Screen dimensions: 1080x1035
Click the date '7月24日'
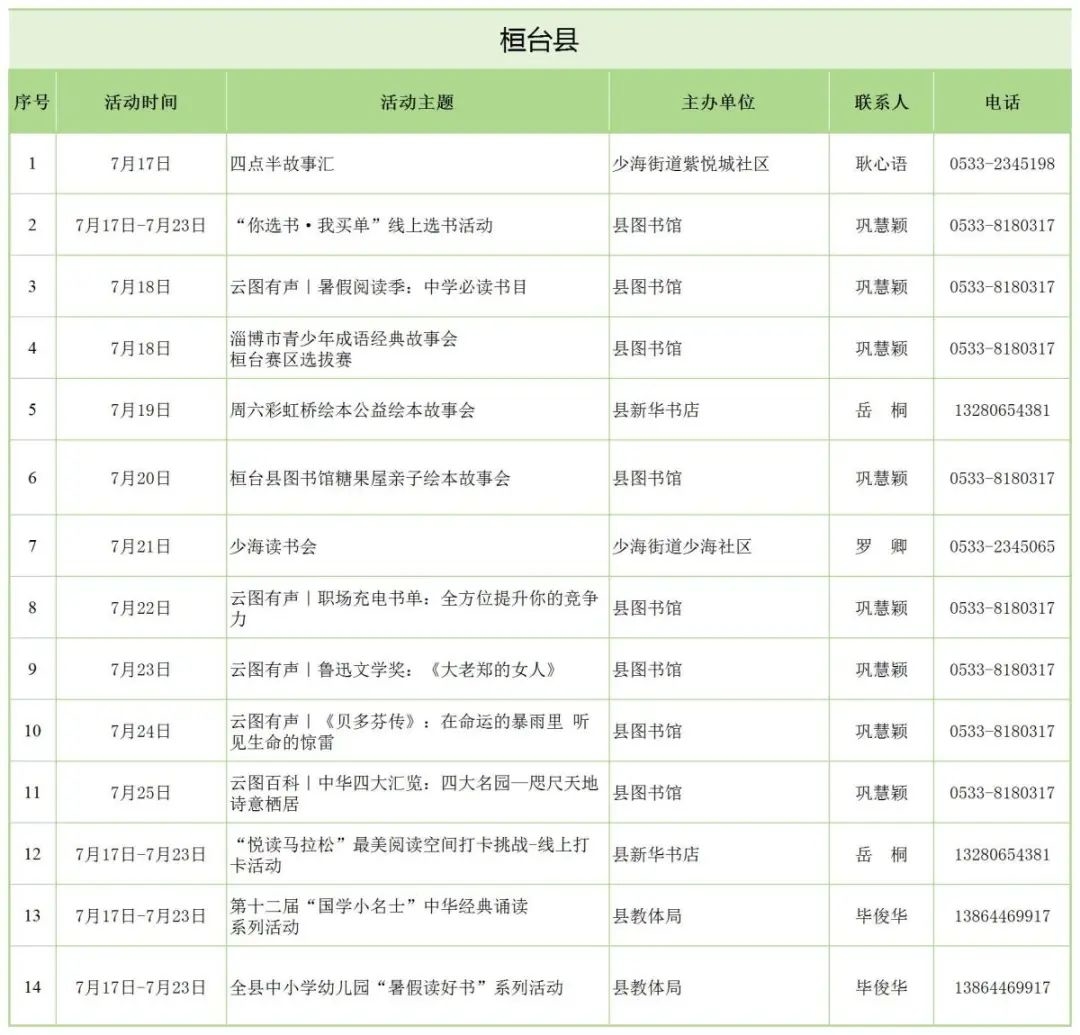click(141, 731)
